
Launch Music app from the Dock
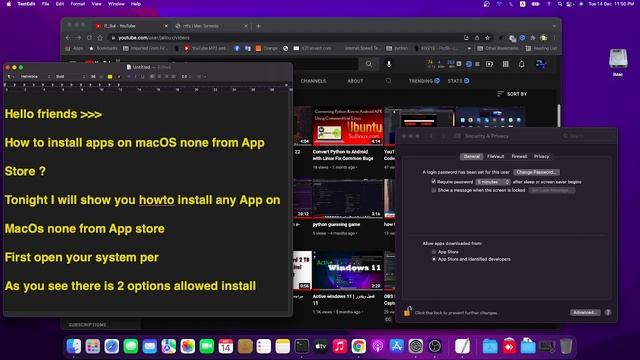click(x=340, y=347)
